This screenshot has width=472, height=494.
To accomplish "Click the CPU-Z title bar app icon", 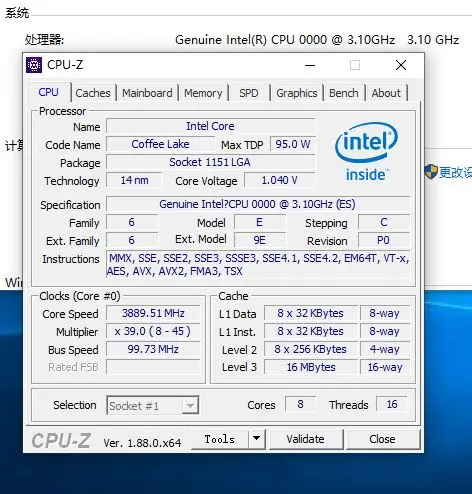I will (x=34, y=65).
